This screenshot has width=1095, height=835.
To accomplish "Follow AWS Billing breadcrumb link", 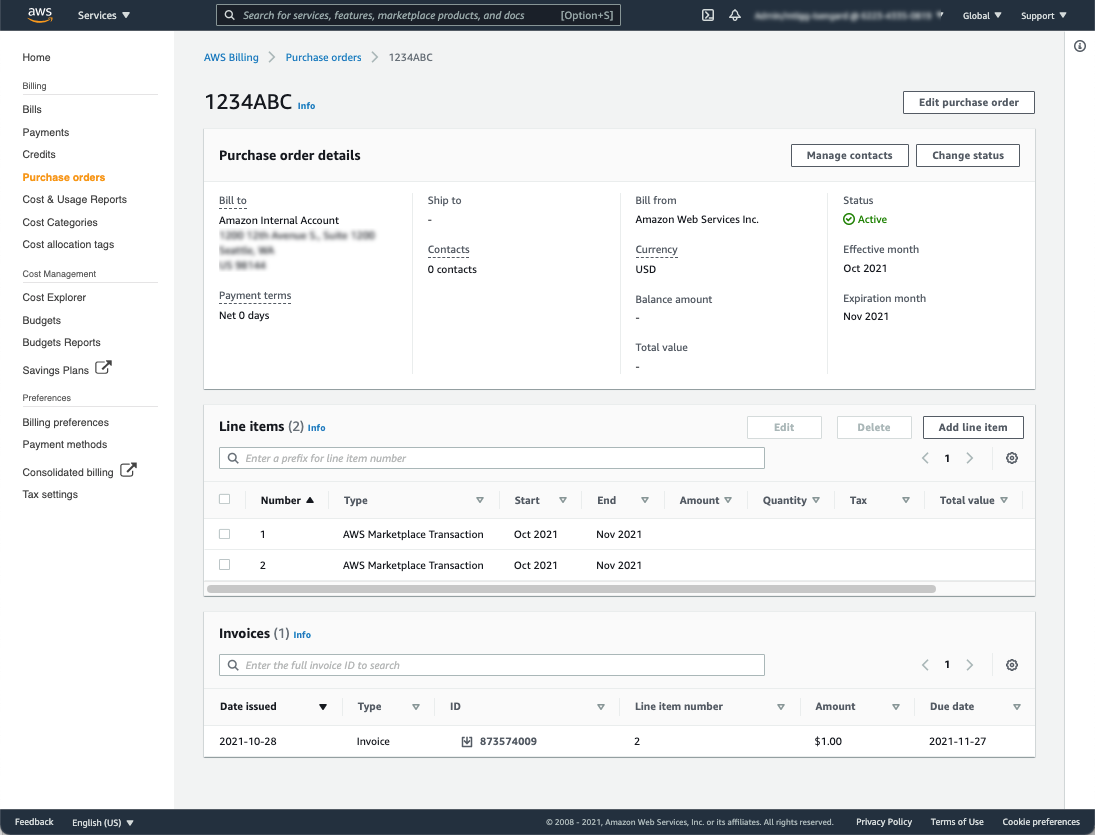I will [231, 57].
